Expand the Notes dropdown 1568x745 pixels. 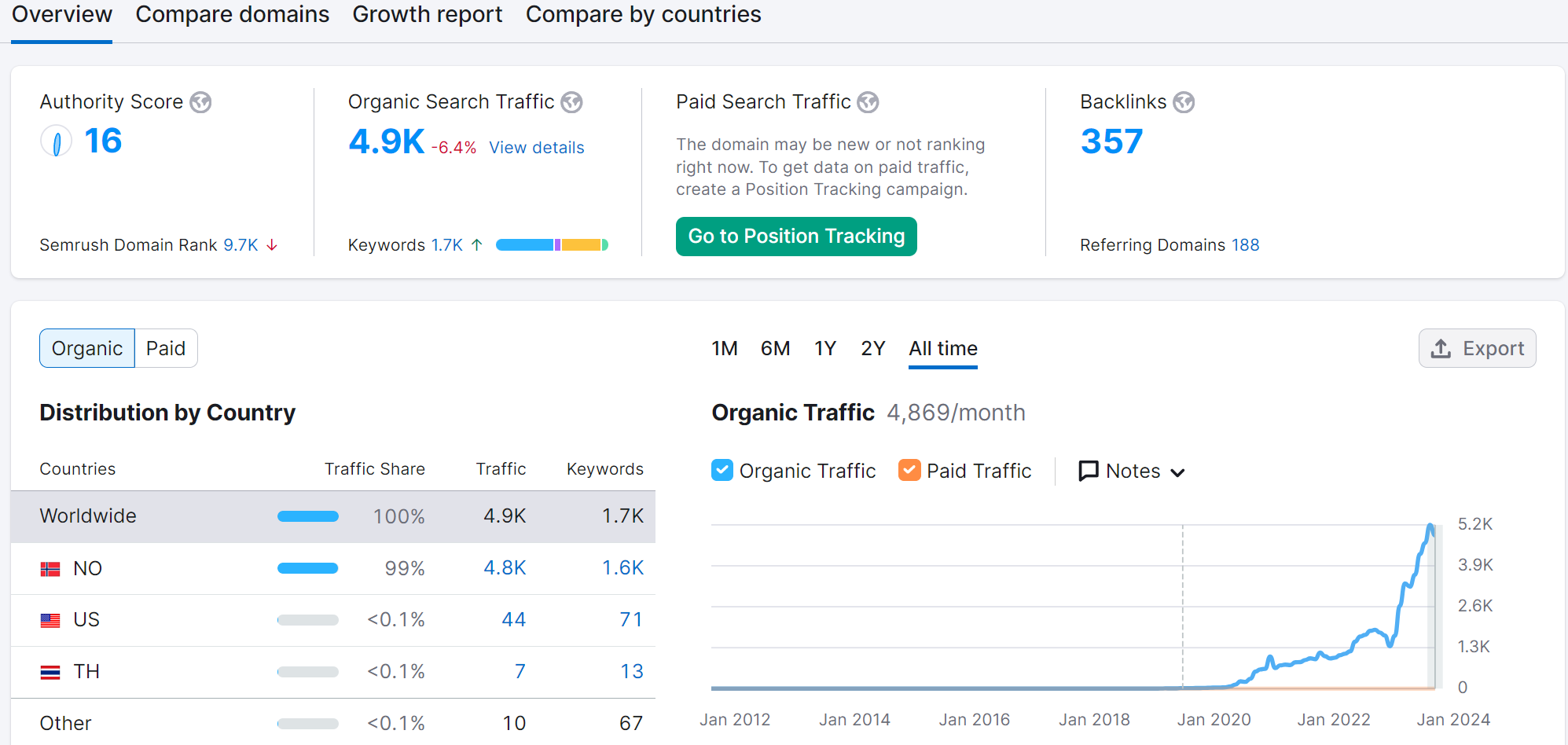(1178, 472)
